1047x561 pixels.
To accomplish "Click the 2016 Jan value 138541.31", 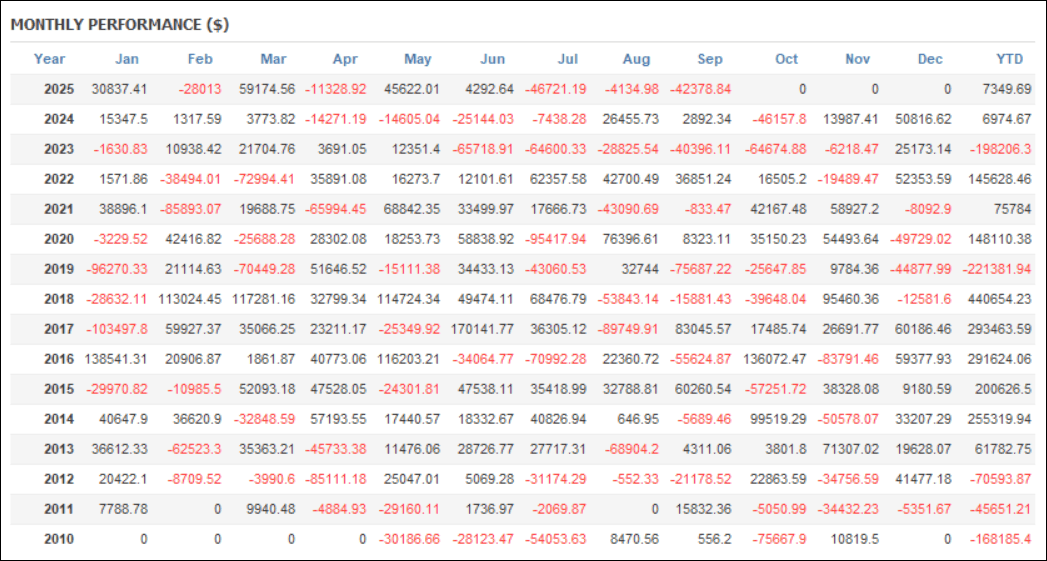I will pyautogui.click(x=115, y=359).
